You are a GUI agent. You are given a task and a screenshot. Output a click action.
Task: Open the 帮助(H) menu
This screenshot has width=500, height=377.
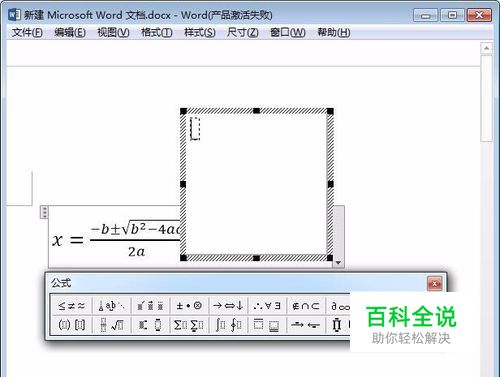[x=334, y=33]
